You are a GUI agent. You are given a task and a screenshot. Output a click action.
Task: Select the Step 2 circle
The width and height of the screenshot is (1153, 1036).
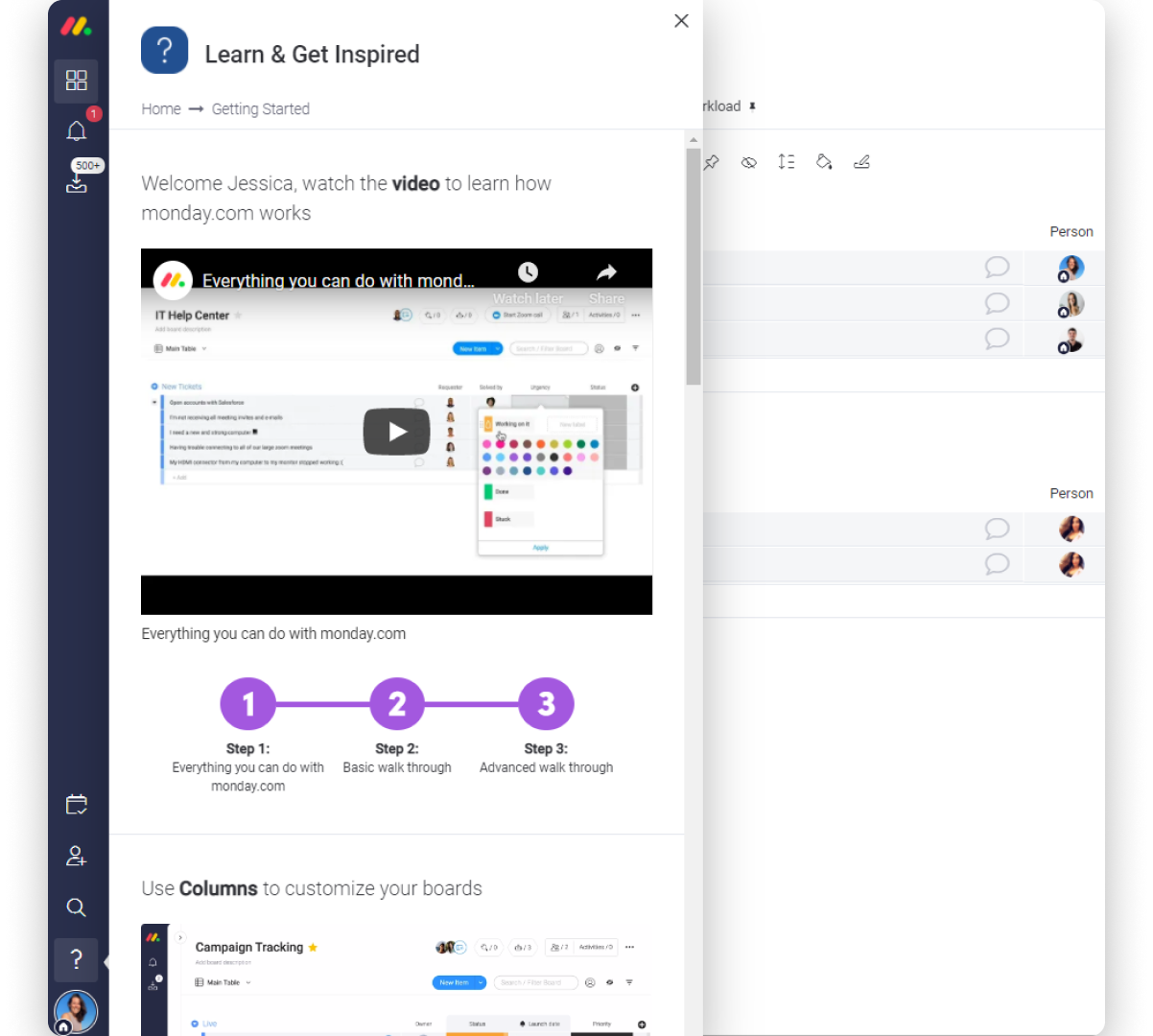click(397, 704)
